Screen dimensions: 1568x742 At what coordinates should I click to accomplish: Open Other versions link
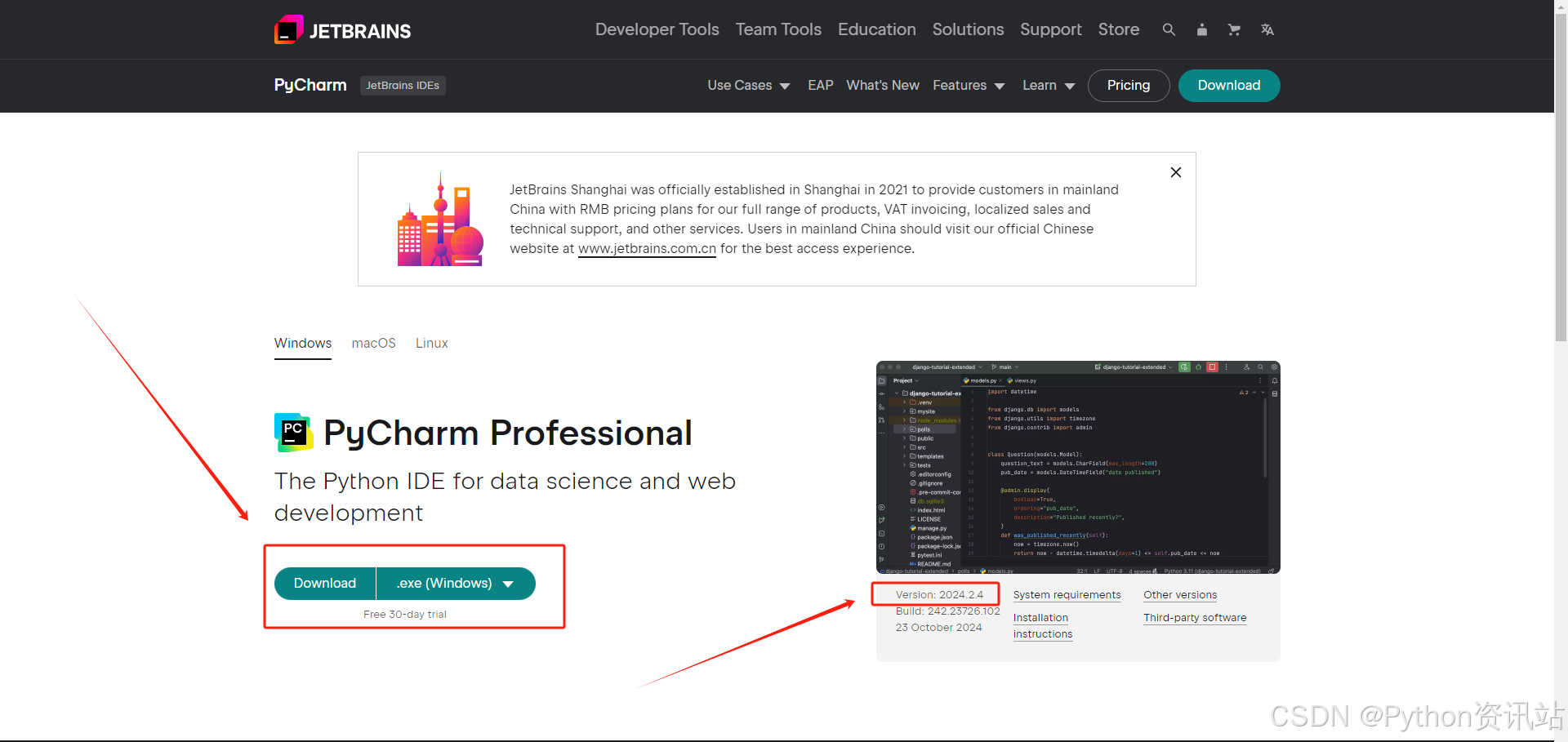1180,595
